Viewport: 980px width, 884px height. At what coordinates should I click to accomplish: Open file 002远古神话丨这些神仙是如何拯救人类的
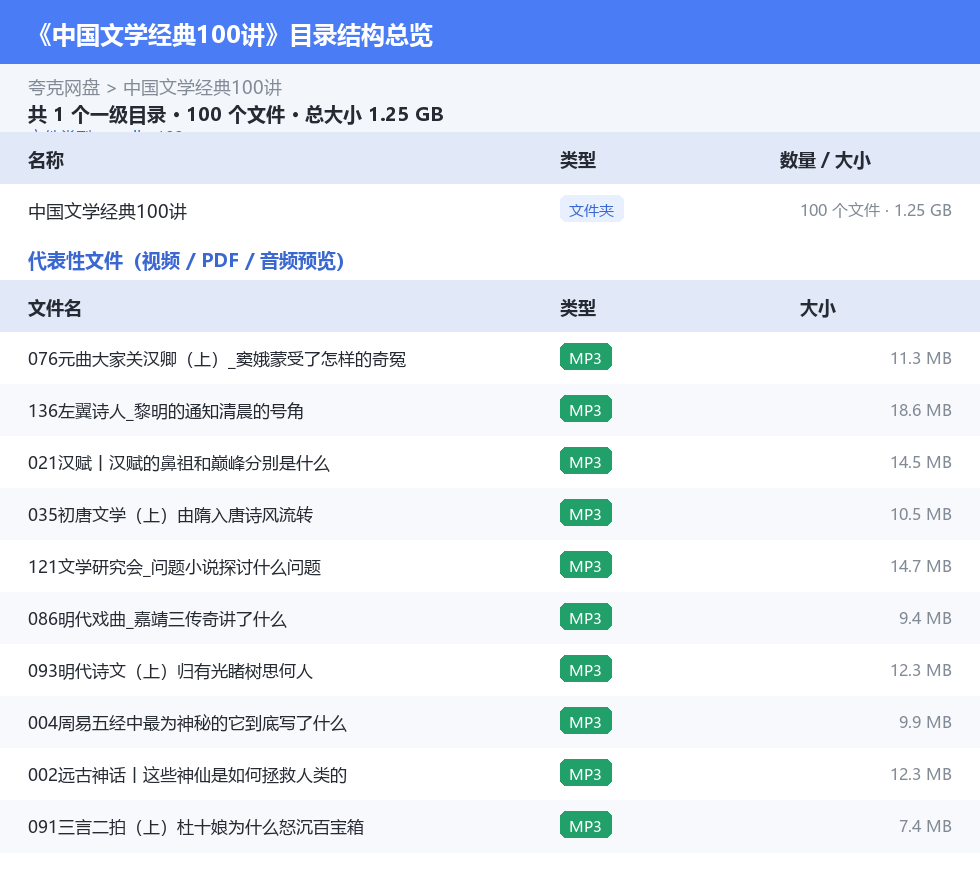click(x=188, y=774)
